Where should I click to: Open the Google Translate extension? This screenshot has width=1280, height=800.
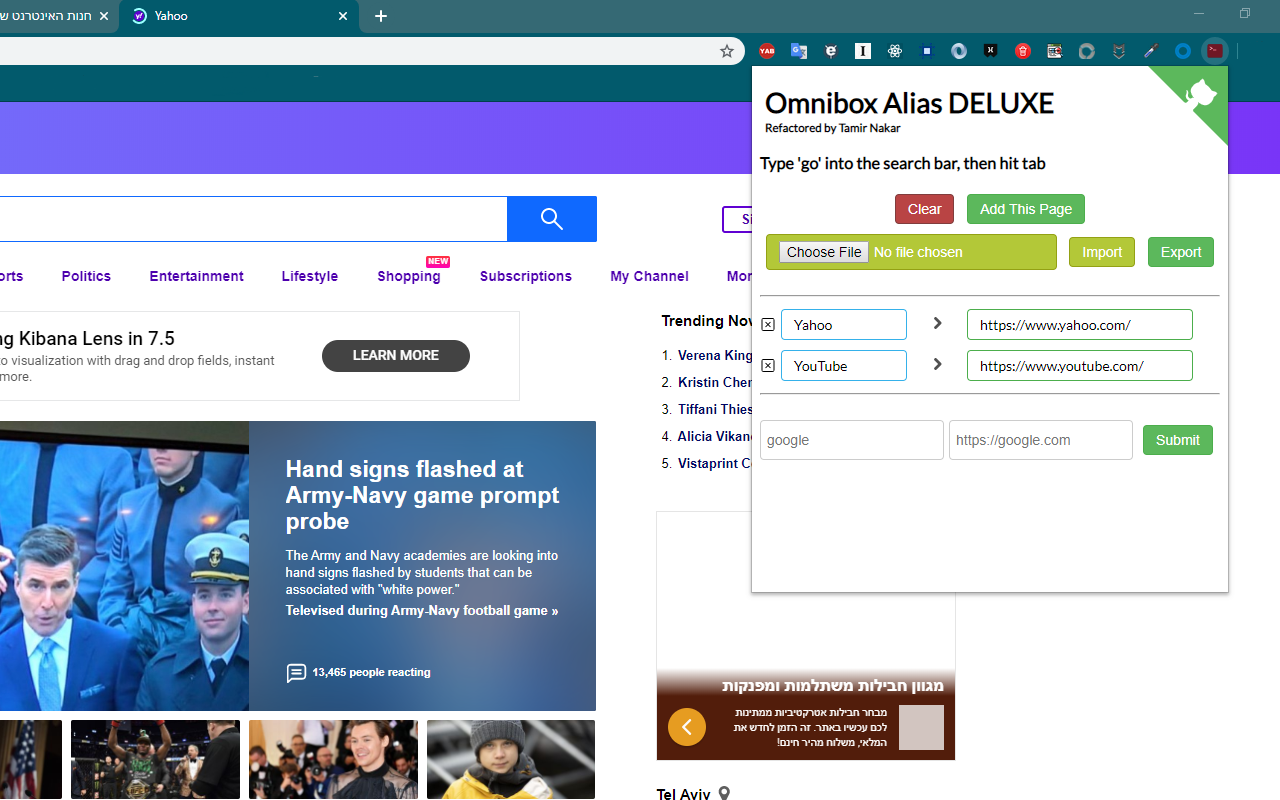[798, 50]
